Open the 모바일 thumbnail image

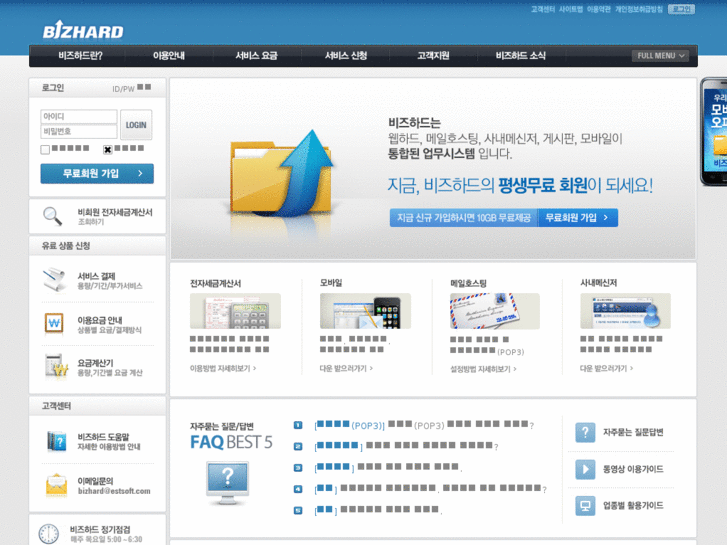[365, 311]
